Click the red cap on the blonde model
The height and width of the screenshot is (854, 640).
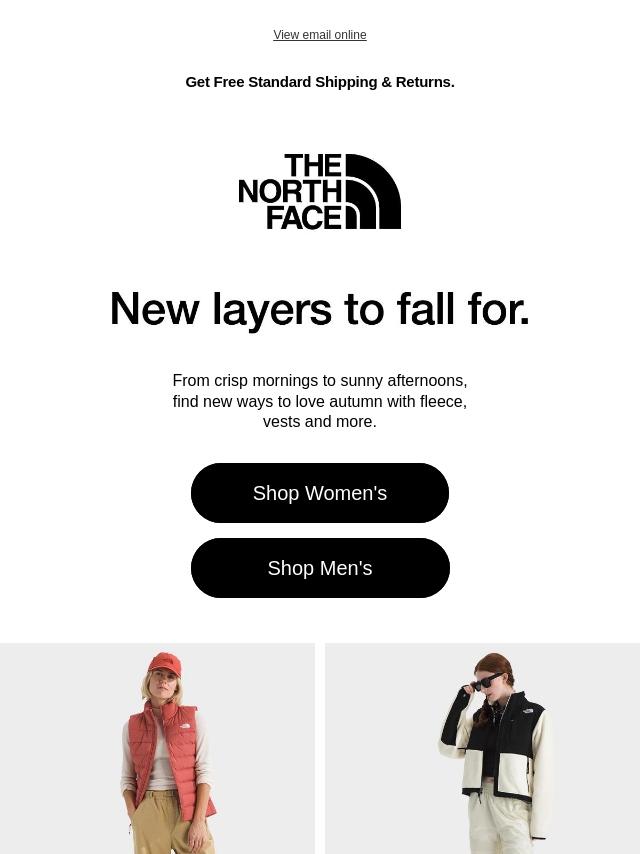point(164,664)
